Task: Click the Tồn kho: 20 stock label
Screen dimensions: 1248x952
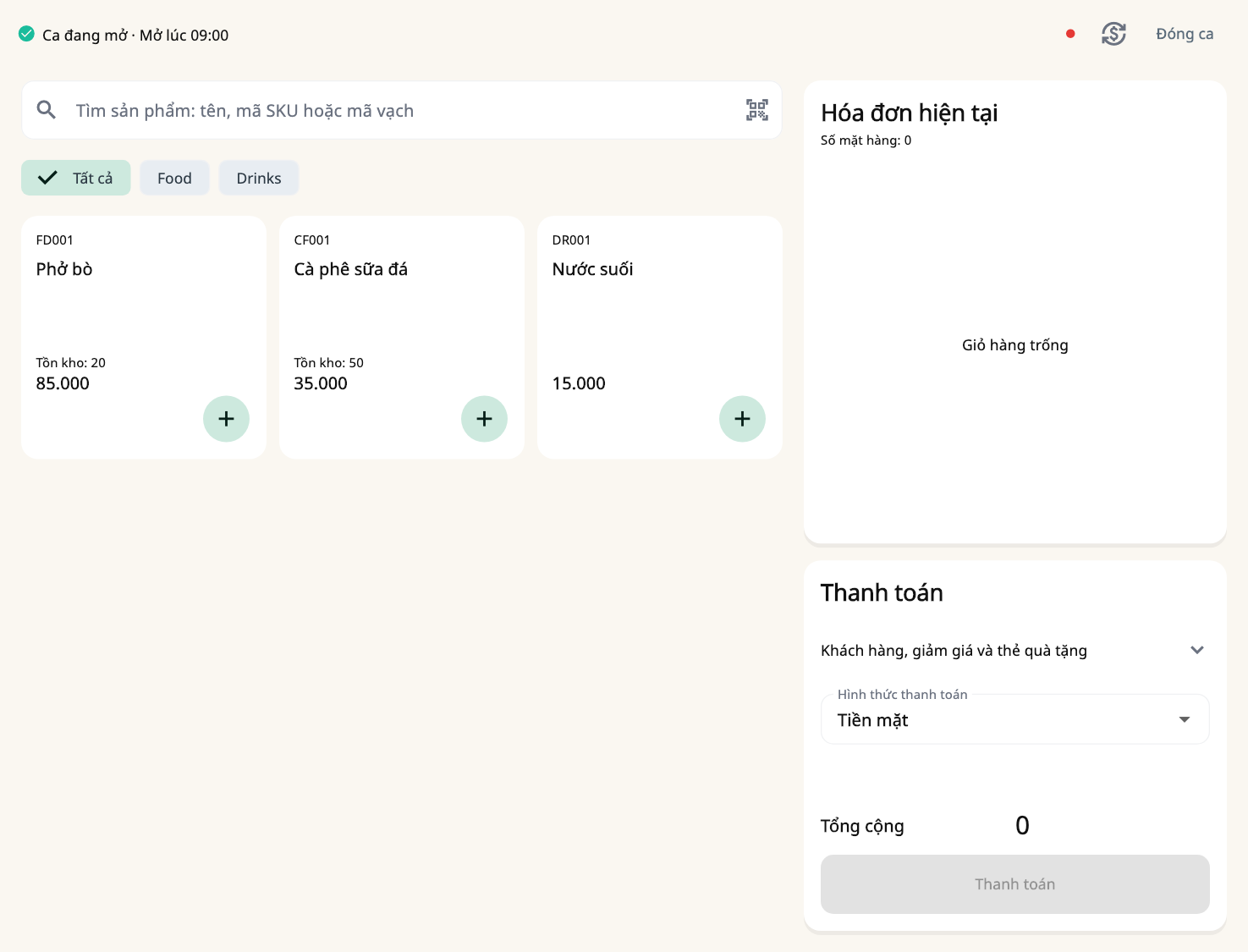Action: tap(71, 363)
